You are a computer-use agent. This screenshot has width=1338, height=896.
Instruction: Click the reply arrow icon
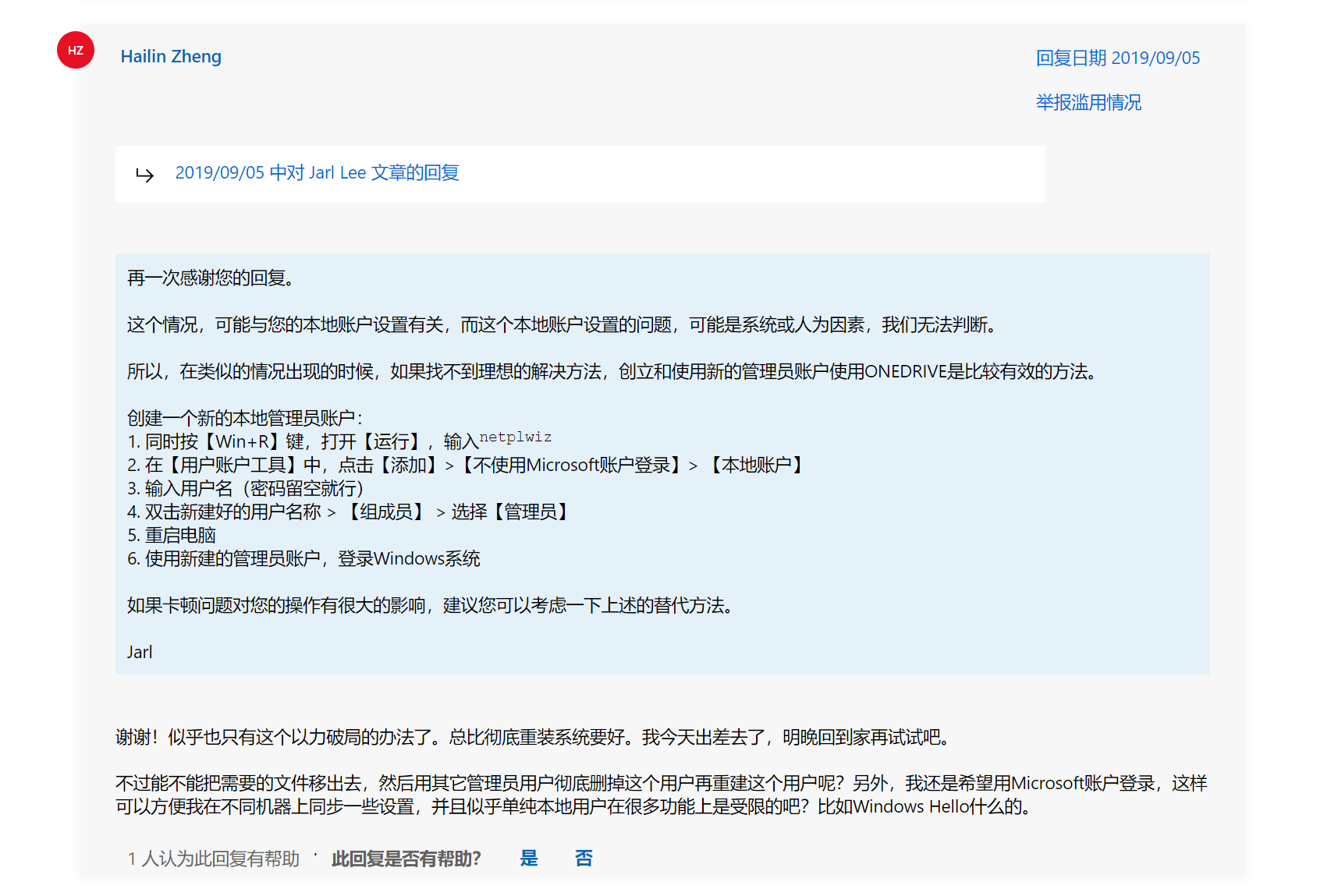click(x=145, y=174)
